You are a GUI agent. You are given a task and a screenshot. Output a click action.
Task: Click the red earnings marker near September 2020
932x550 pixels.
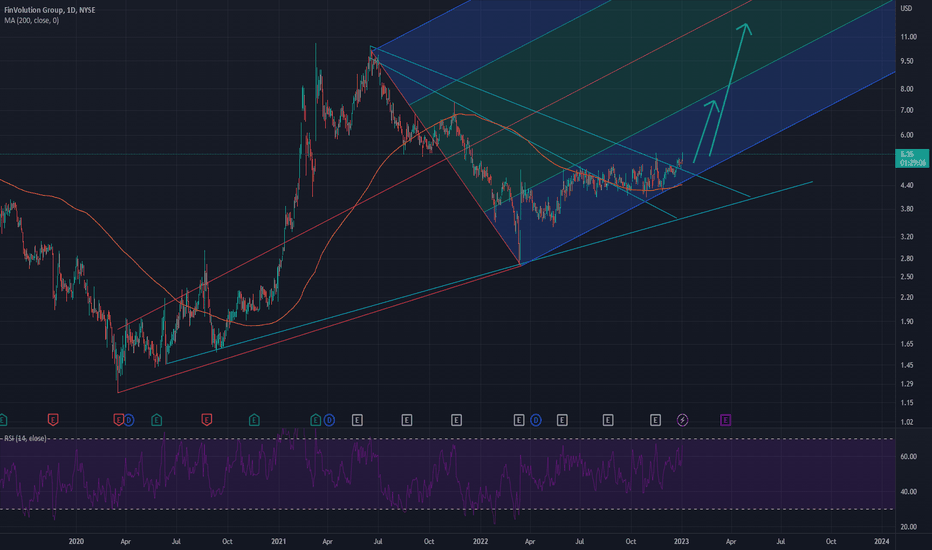pos(207,420)
